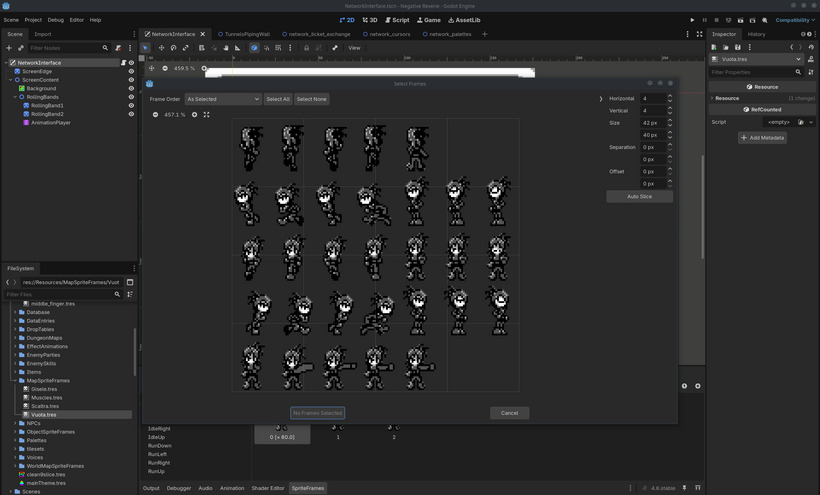Screen dimensions: 820x495
Task: Click the add new node plus icon
Action: tap(8, 48)
